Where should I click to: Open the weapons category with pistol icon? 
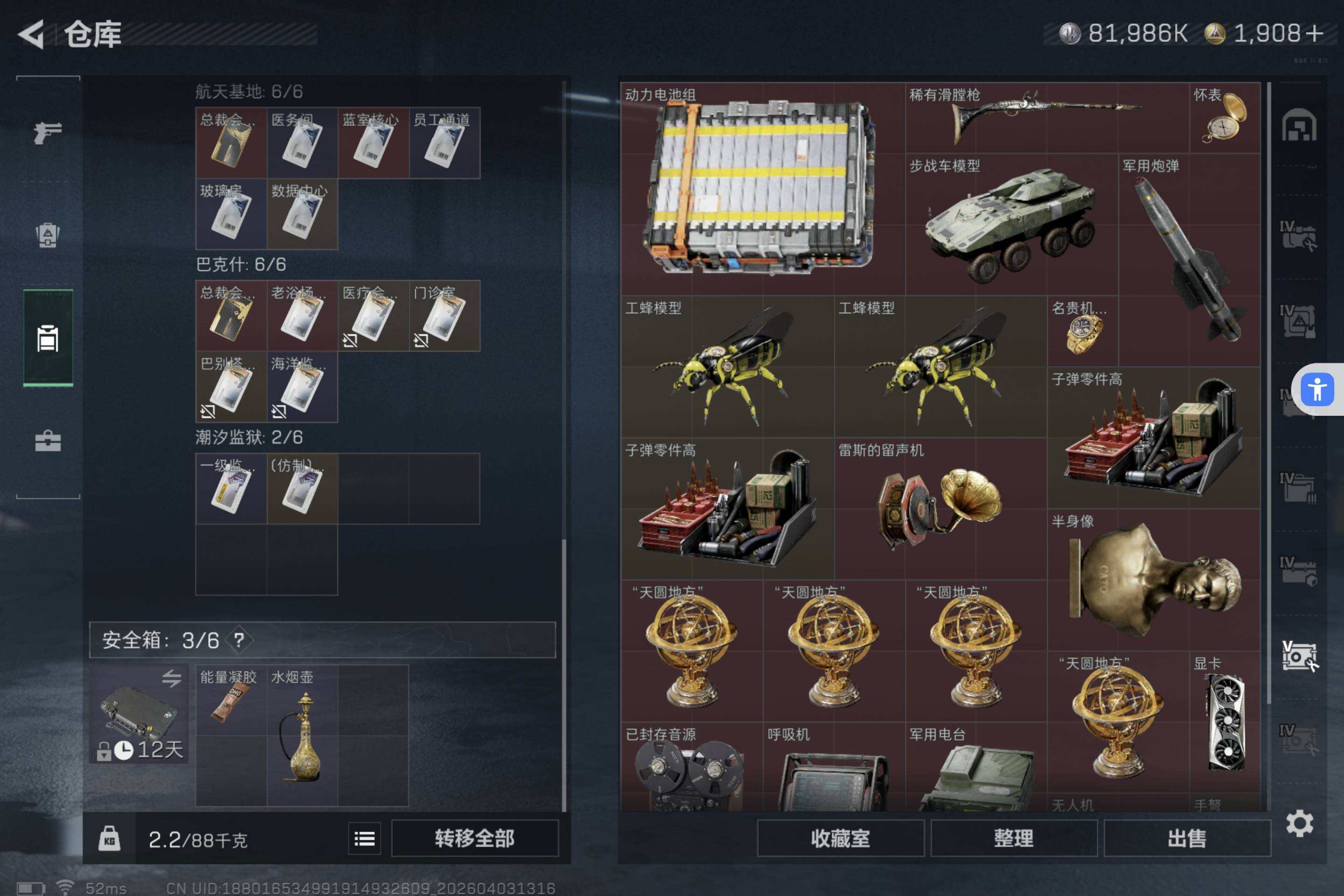click(x=48, y=133)
